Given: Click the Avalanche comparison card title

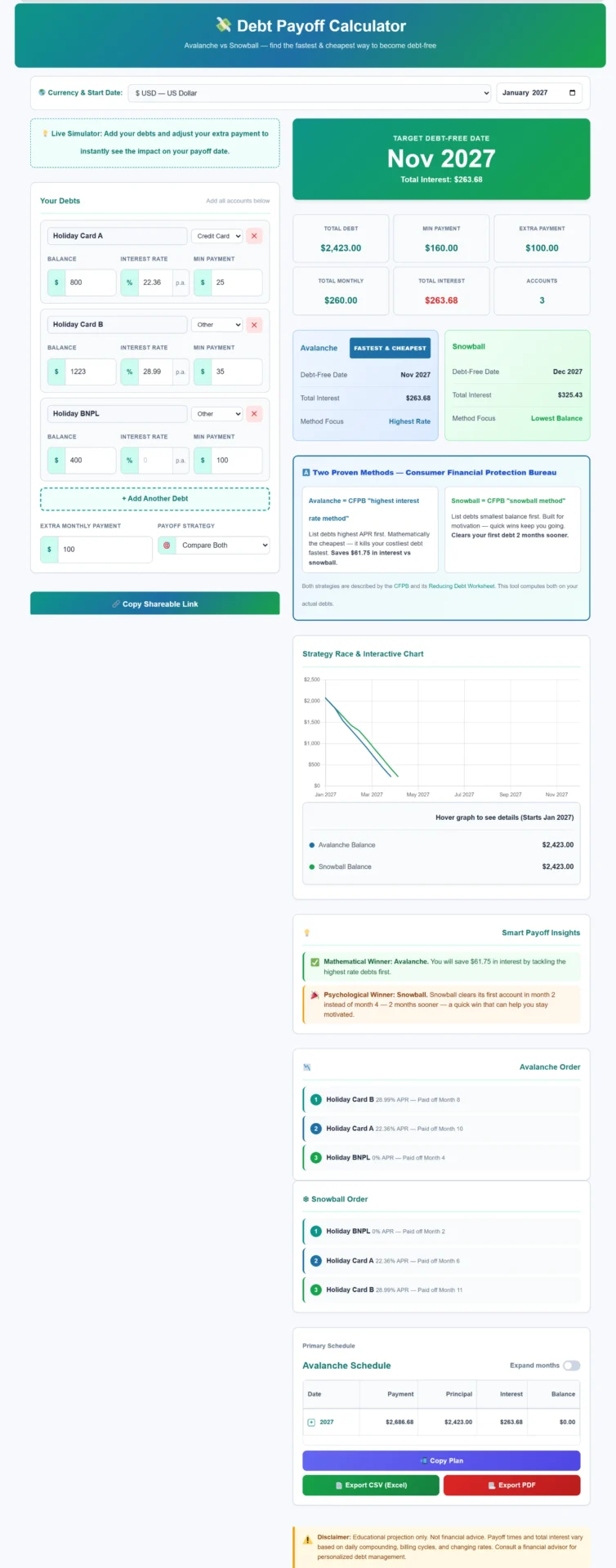Looking at the screenshot, I should coord(319,348).
